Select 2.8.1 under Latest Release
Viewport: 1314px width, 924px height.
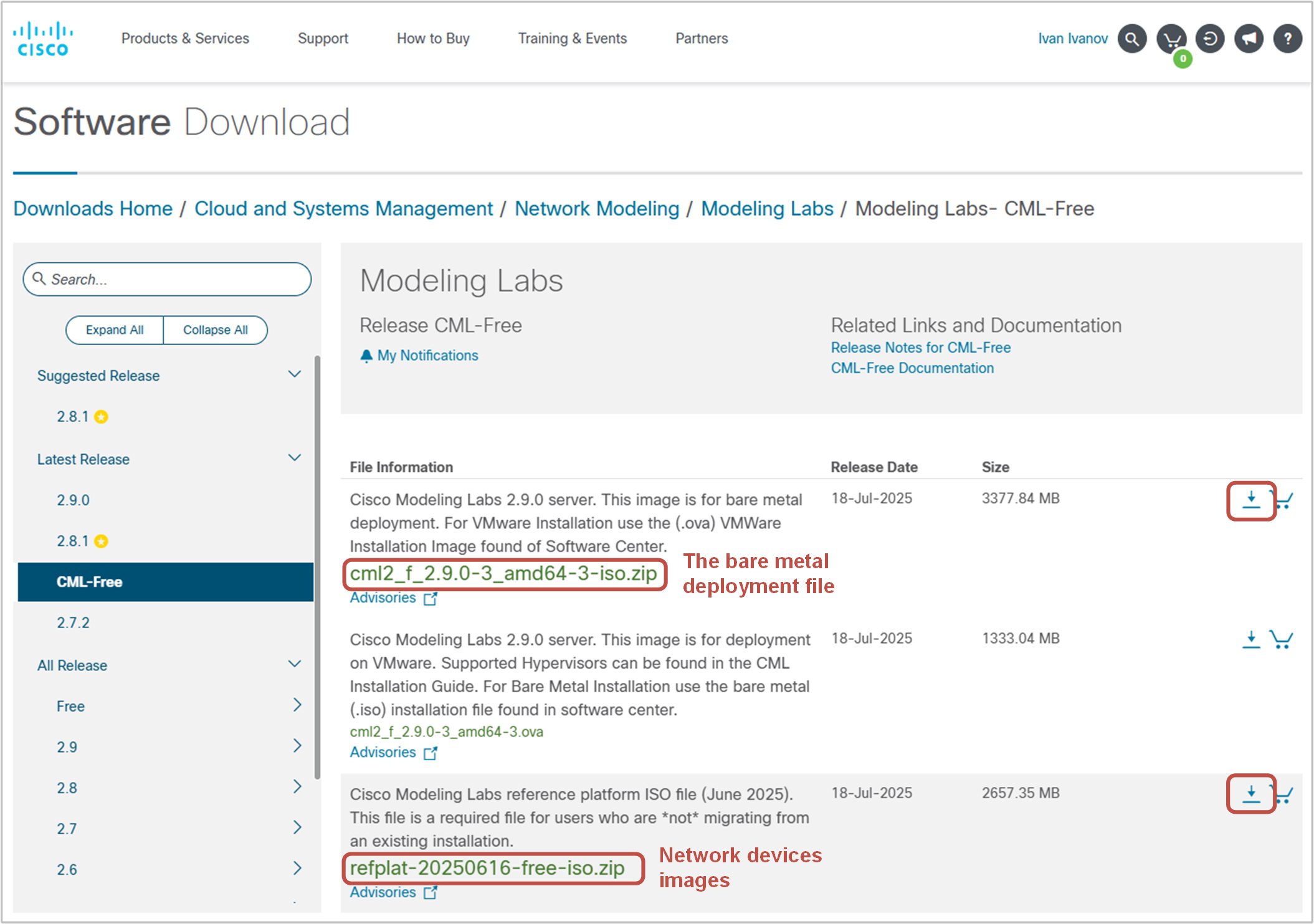click(73, 541)
